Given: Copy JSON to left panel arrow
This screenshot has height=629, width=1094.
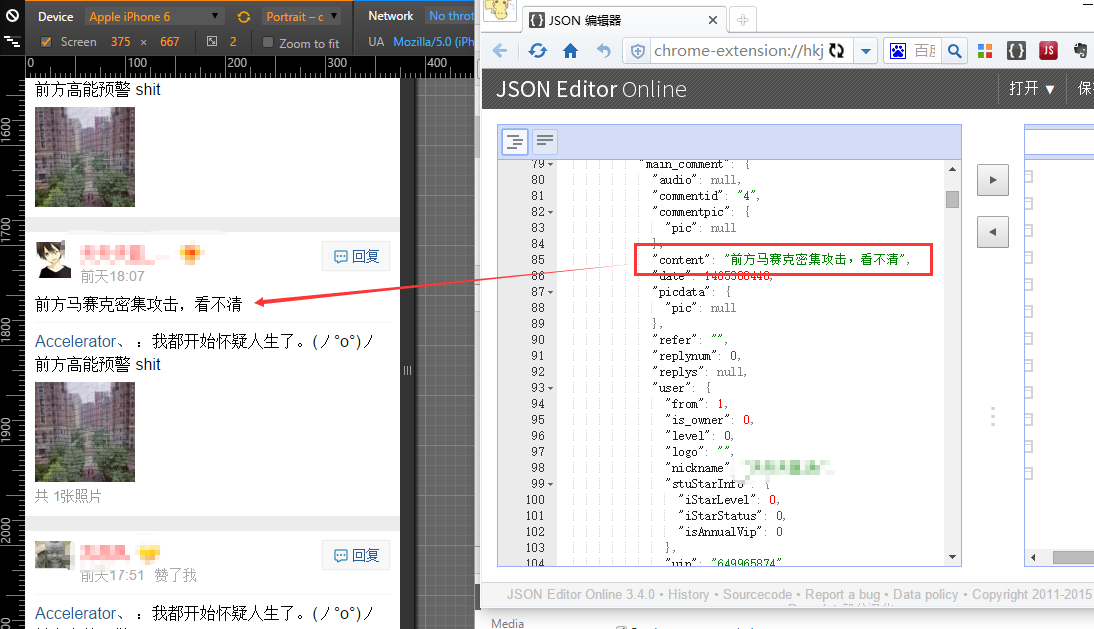Looking at the screenshot, I should point(993,232).
